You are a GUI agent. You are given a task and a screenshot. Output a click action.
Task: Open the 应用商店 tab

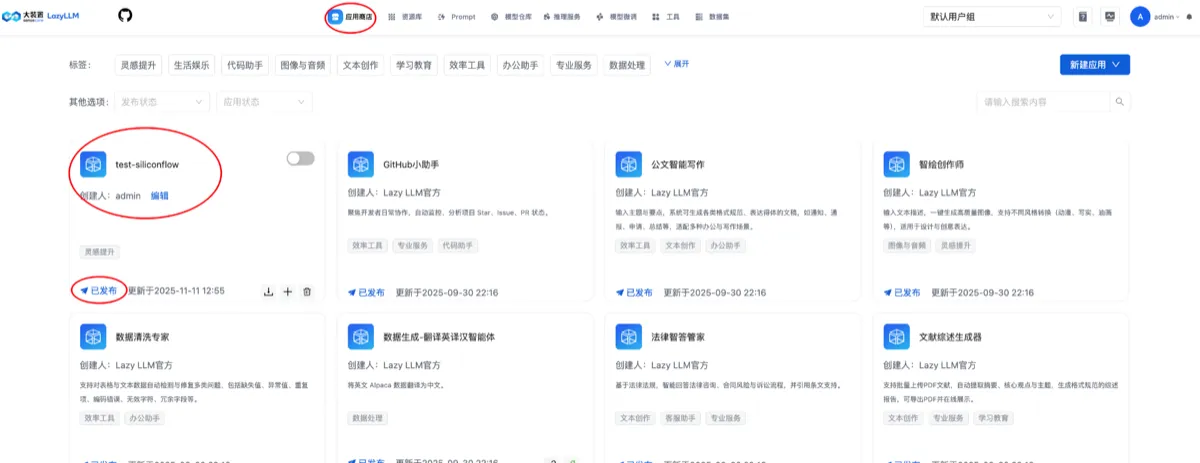[x=350, y=17]
